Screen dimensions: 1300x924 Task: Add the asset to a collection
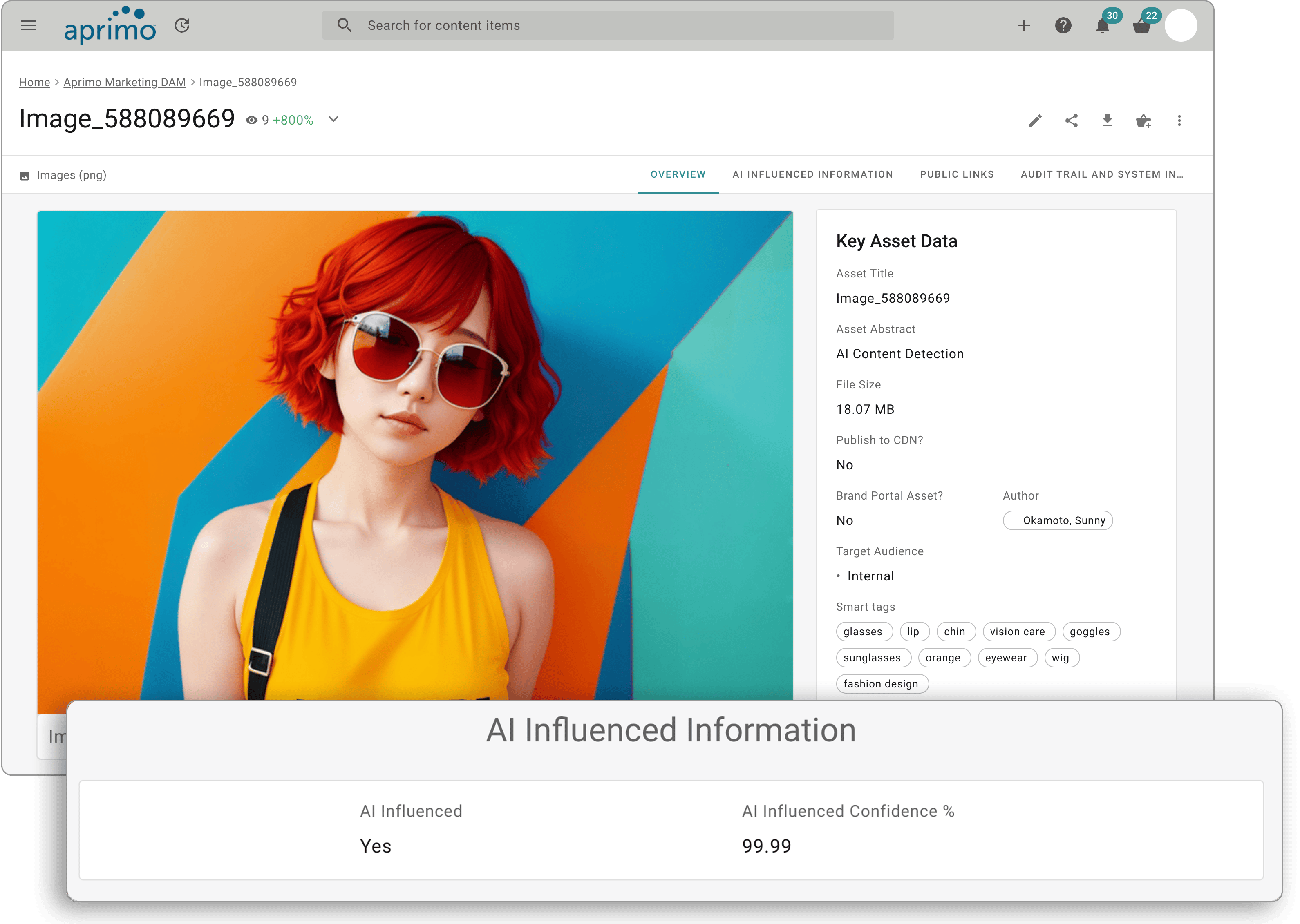pyautogui.click(x=1144, y=120)
